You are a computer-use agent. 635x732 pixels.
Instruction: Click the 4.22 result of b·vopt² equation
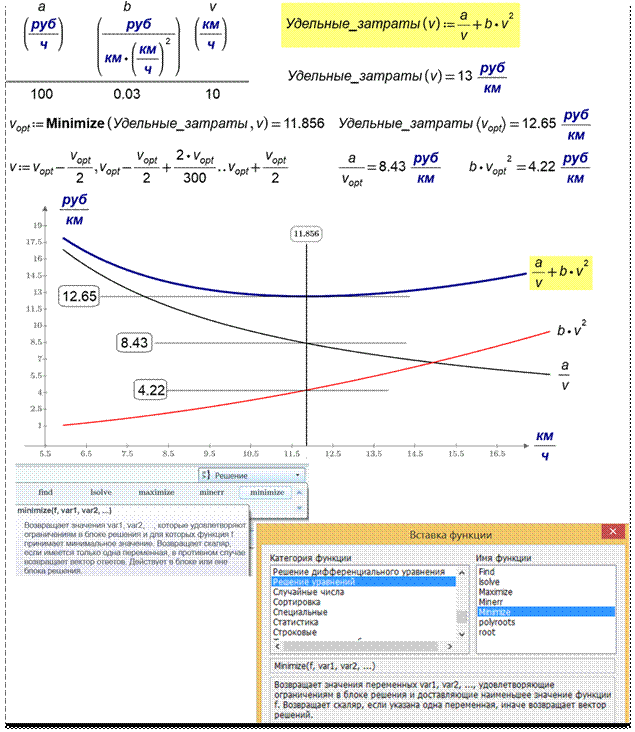(x=542, y=167)
